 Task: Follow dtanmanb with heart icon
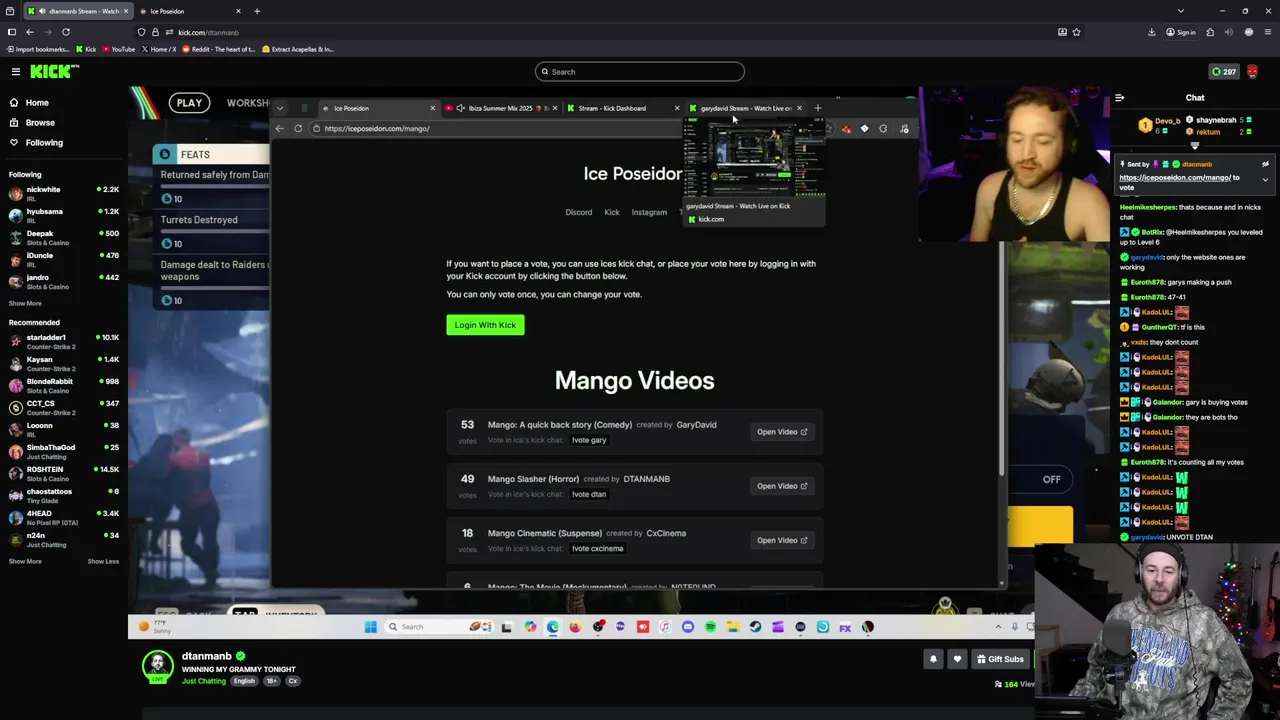[x=957, y=659]
